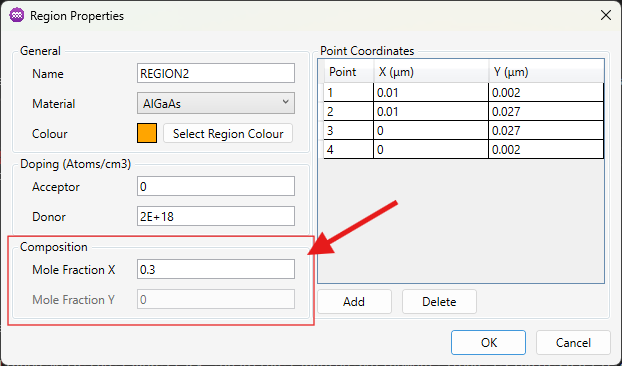Click the Y value 0.027 in row 3

(x=546, y=130)
